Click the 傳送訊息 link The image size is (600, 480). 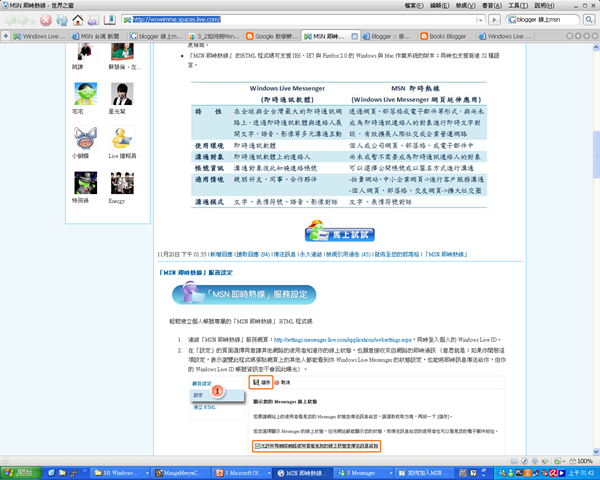pyautogui.click(x=284, y=255)
